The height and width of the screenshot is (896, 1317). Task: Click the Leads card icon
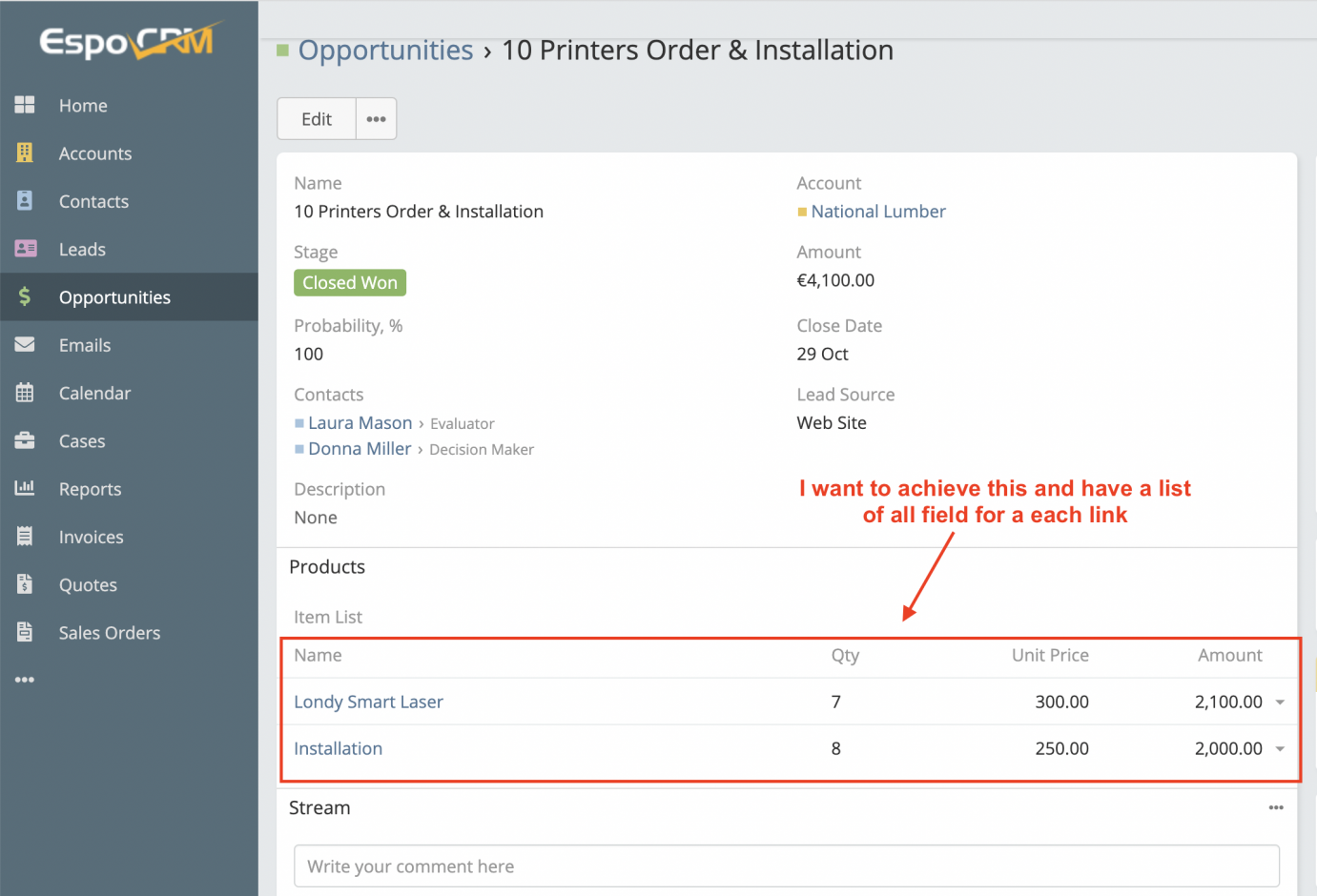pos(25,249)
